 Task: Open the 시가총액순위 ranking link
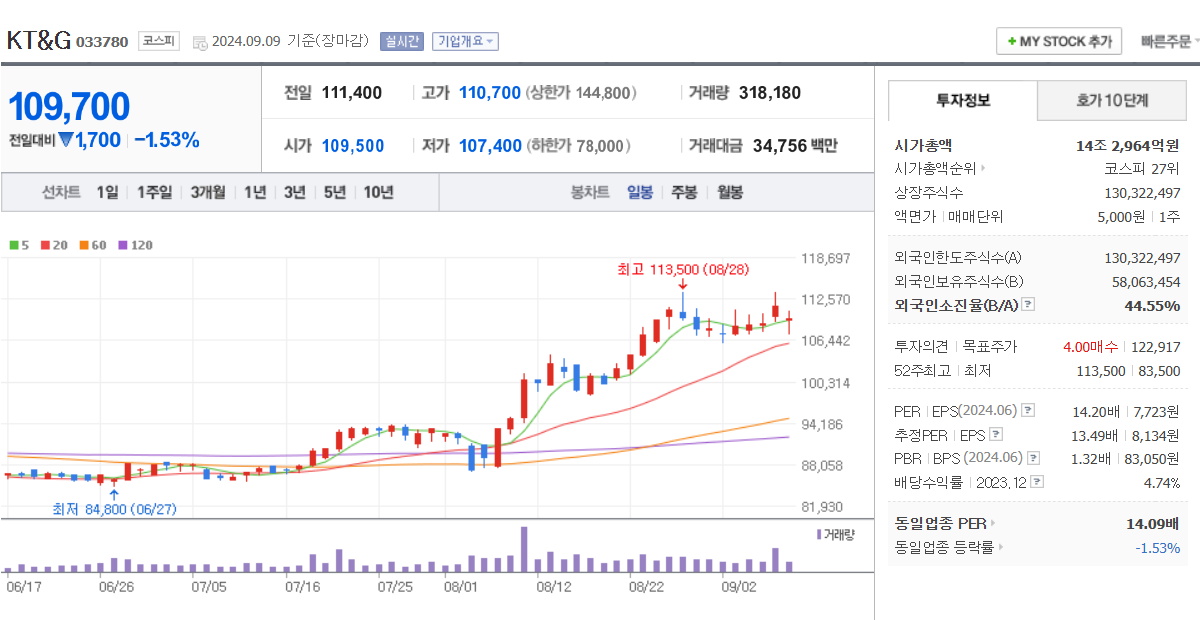[x=935, y=169]
